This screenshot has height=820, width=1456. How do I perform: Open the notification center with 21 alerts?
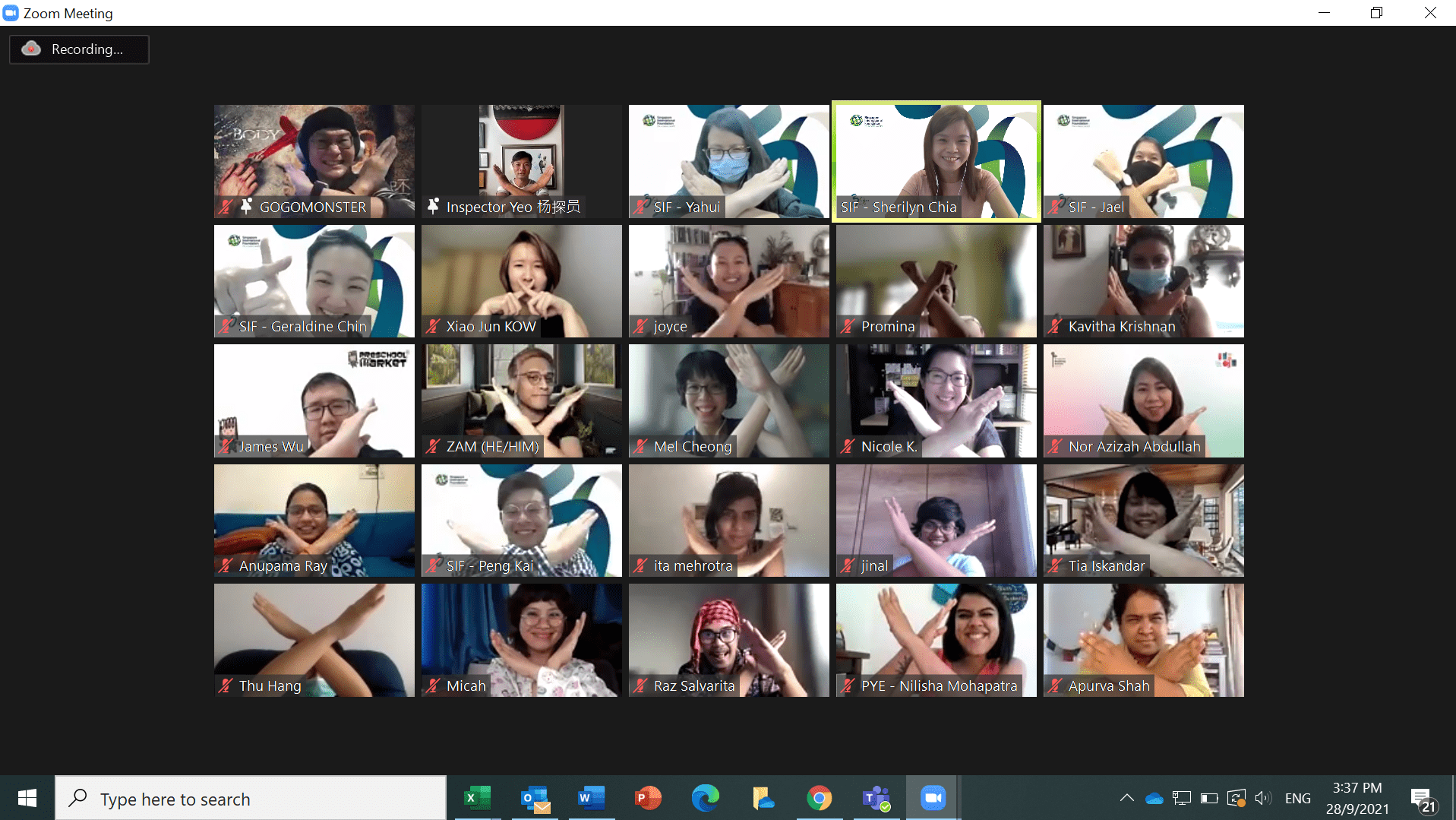1423,799
